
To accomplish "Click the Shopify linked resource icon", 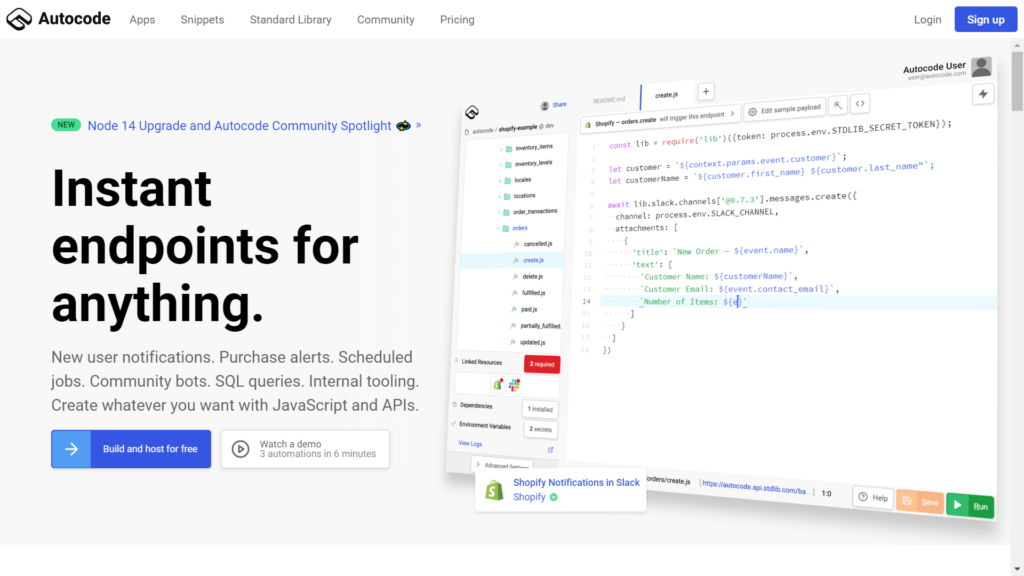I will click(x=498, y=385).
